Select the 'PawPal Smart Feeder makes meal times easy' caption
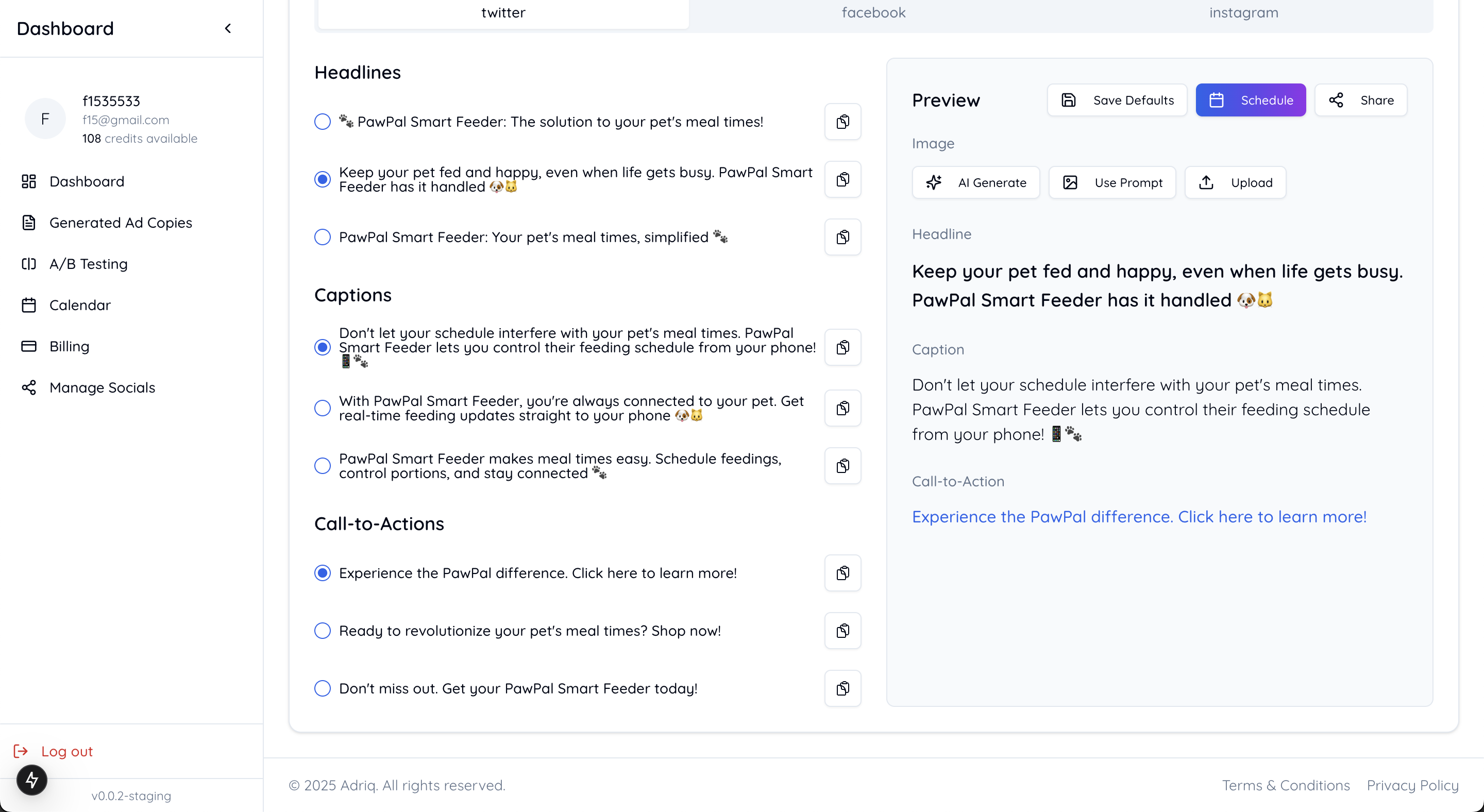Screen dimensions: 1484x812 [x=323, y=466]
